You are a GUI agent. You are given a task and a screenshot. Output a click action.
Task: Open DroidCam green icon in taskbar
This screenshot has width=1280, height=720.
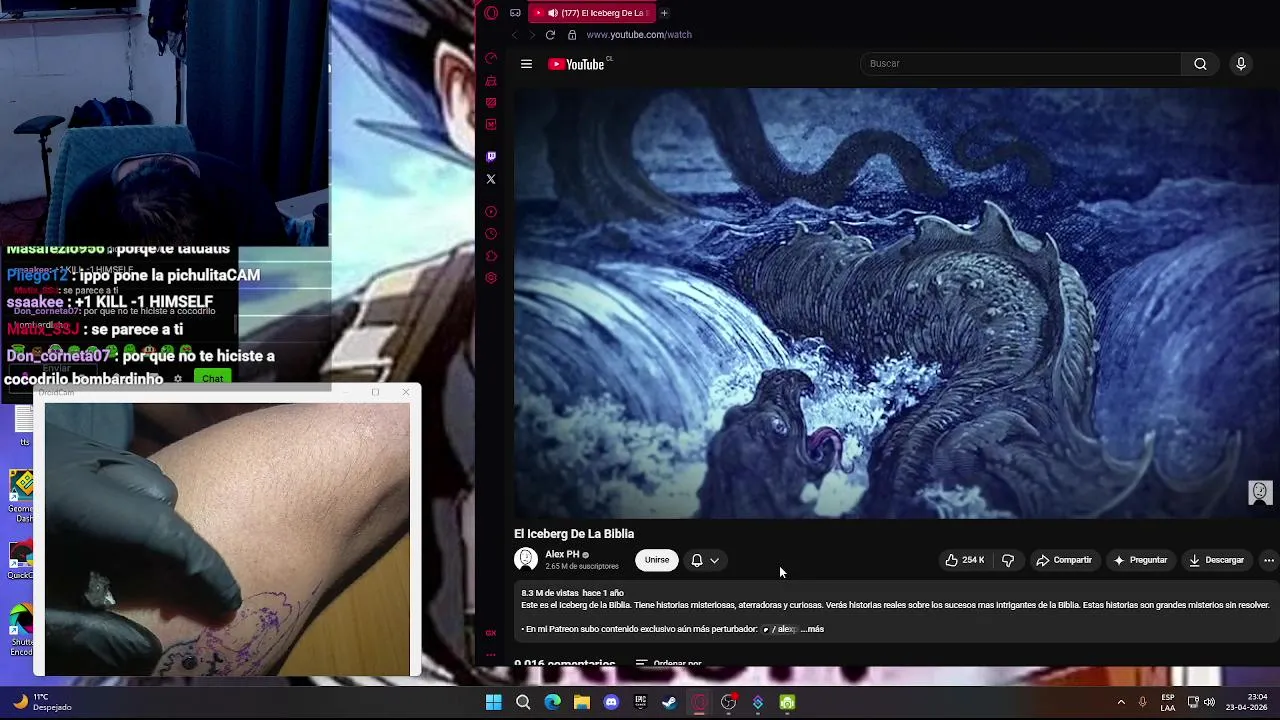[788, 703]
